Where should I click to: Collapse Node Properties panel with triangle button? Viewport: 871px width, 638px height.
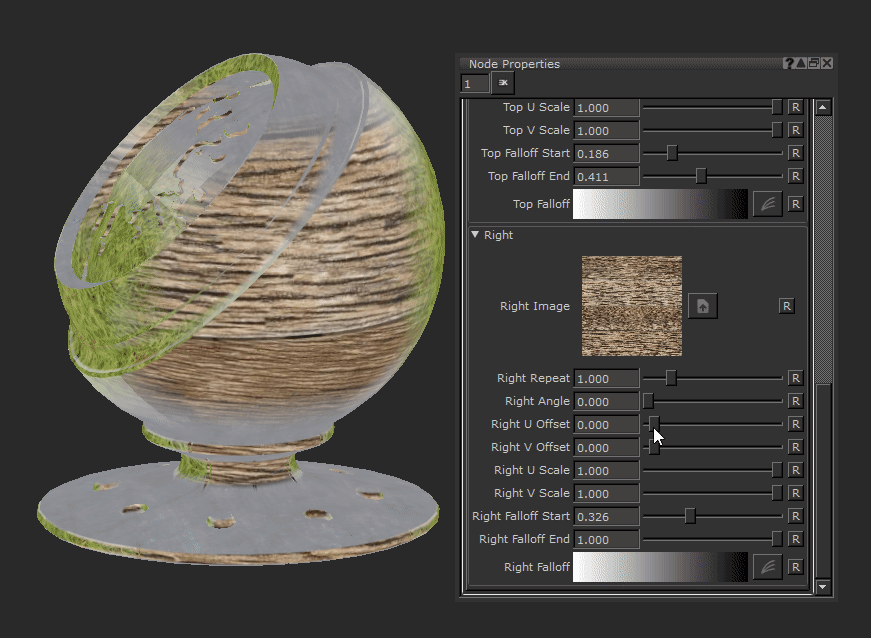click(801, 63)
